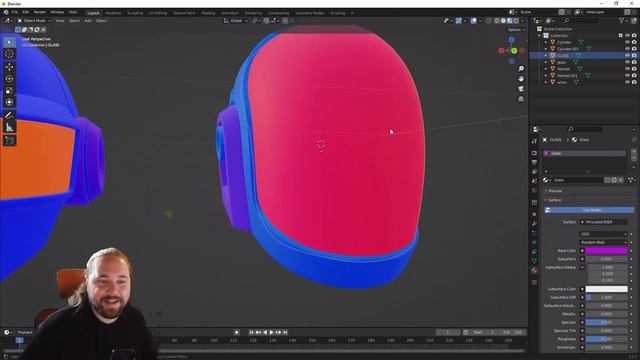This screenshot has height=360, width=640.
Task: Hide the GLASS object eye toggle
Action: (627, 55)
